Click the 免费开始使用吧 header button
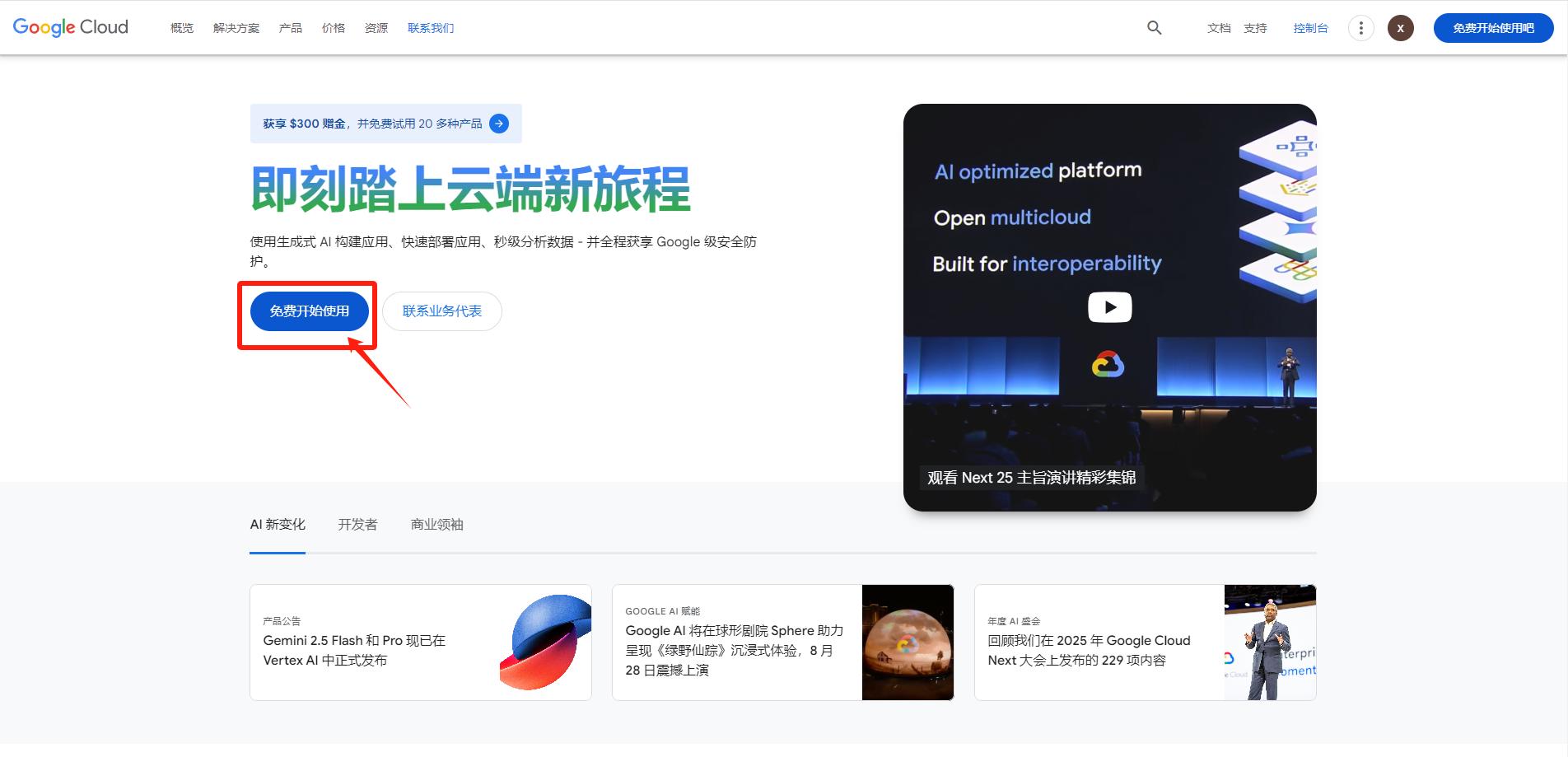Image resolution: width=1568 pixels, height=757 pixels. click(1494, 28)
